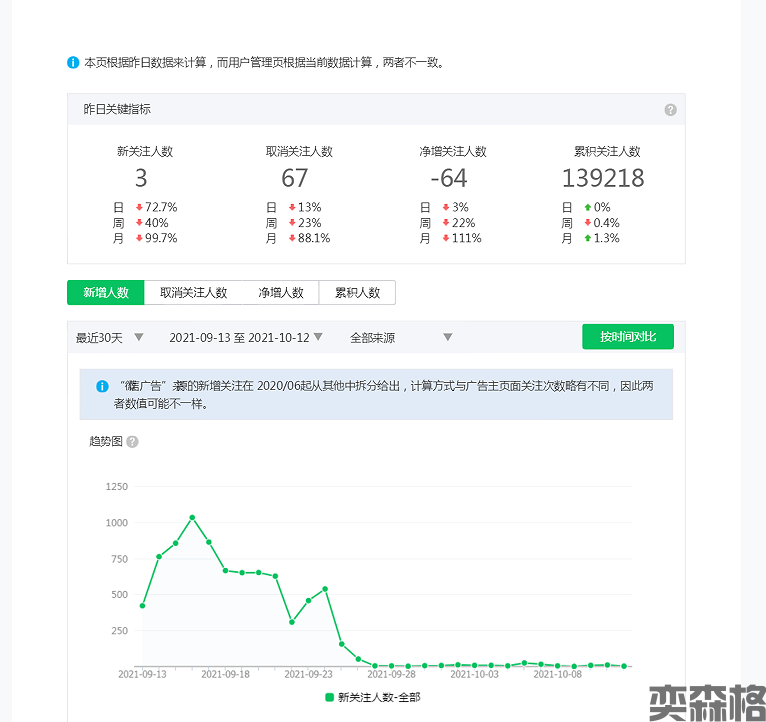Click help icon next to 趋势图
766x722 pixels.
(132, 442)
